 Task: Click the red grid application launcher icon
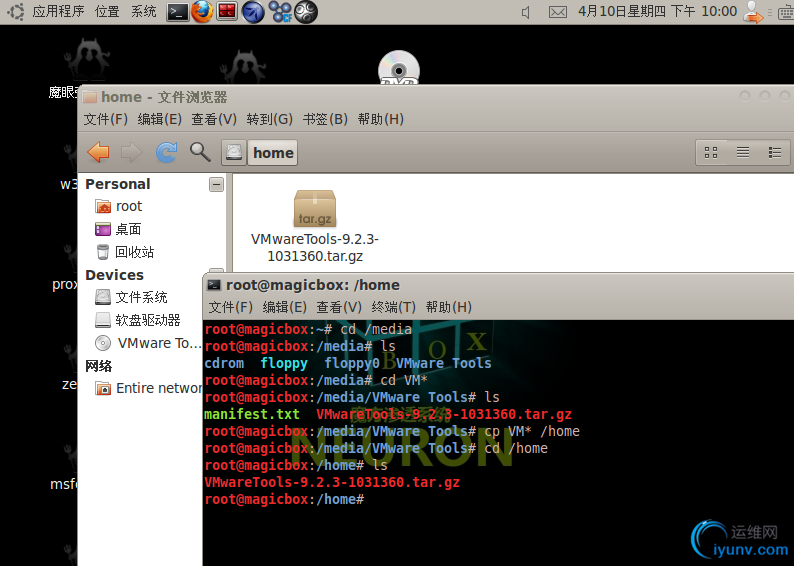point(227,12)
